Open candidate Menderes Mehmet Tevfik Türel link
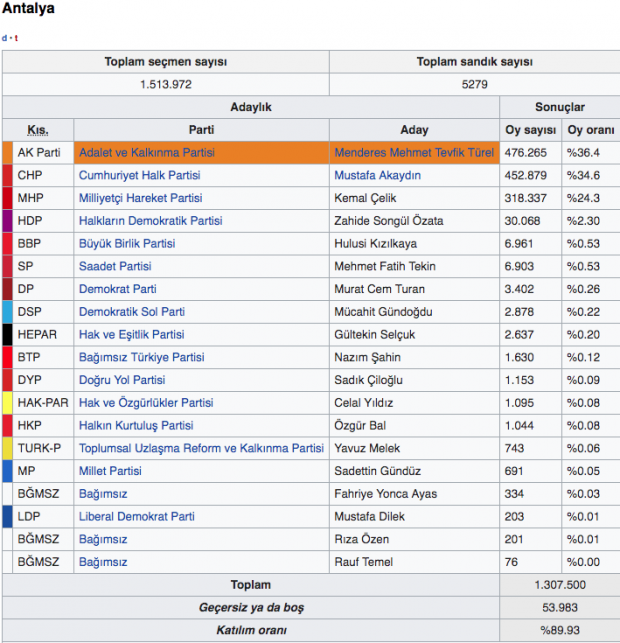The height and width of the screenshot is (643, 620). click(414, 153)
